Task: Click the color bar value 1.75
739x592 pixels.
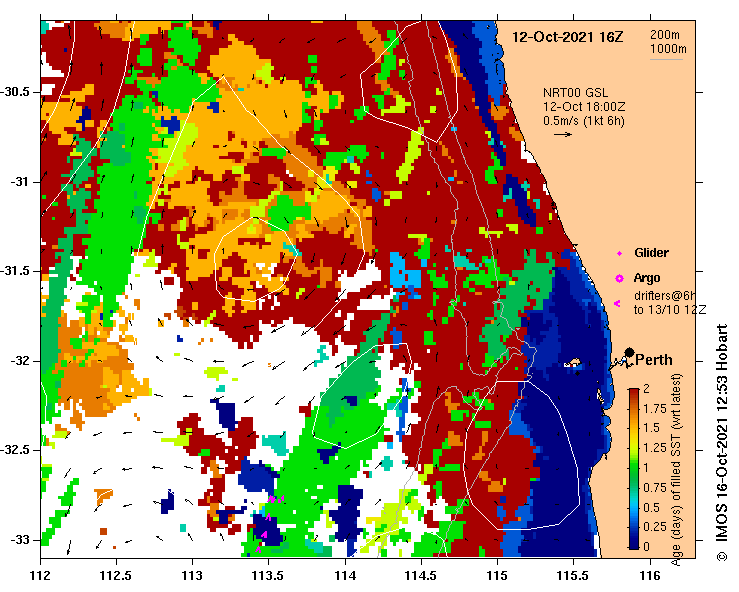Action: click(655, 409)
